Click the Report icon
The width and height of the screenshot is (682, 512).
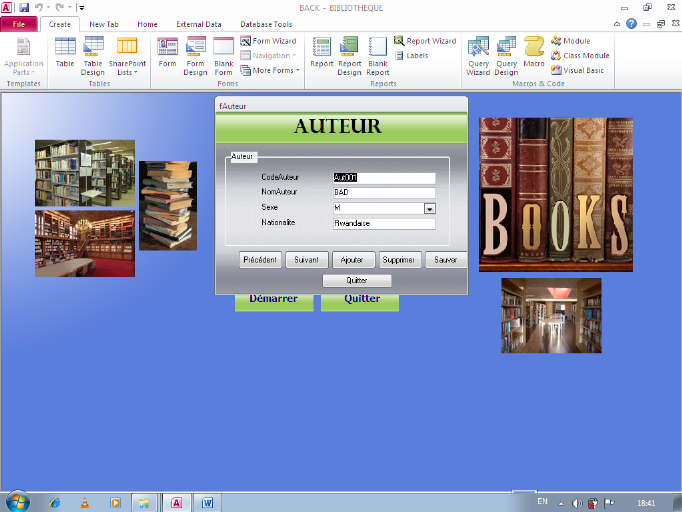click(322, 52)
